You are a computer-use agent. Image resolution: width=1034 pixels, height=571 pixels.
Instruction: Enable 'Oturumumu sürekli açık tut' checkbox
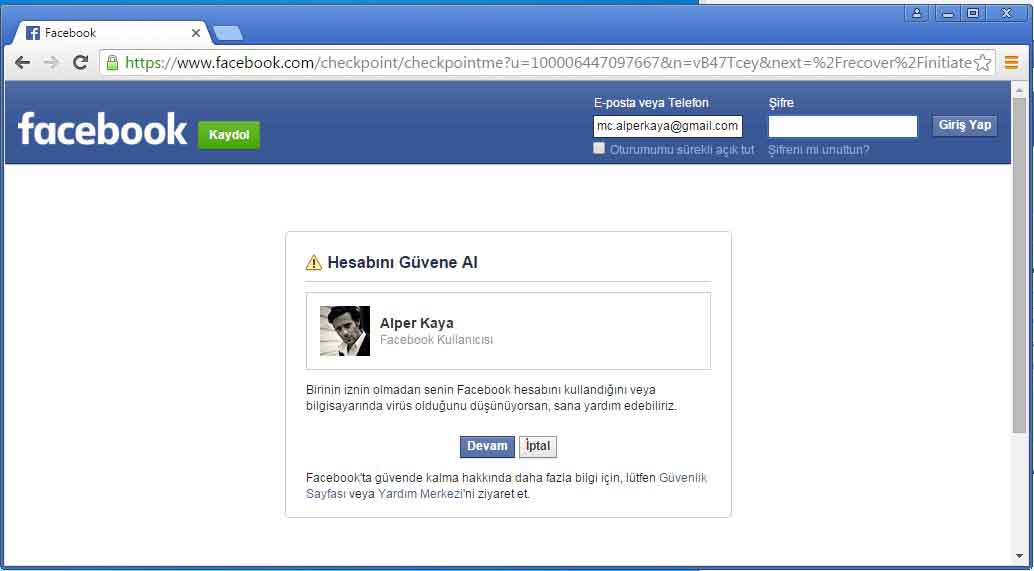[599, 148]
